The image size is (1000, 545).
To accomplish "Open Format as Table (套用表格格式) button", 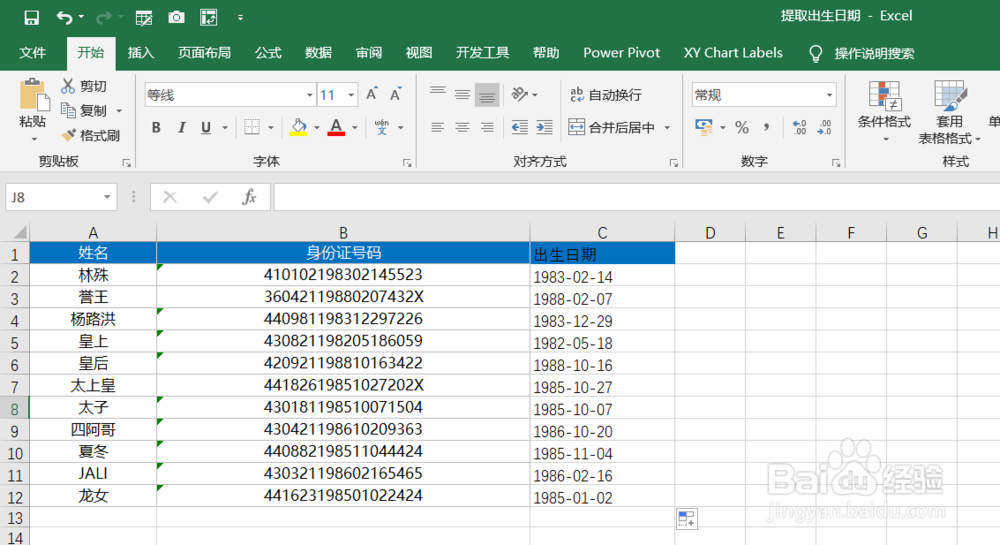I will point(949,112).
